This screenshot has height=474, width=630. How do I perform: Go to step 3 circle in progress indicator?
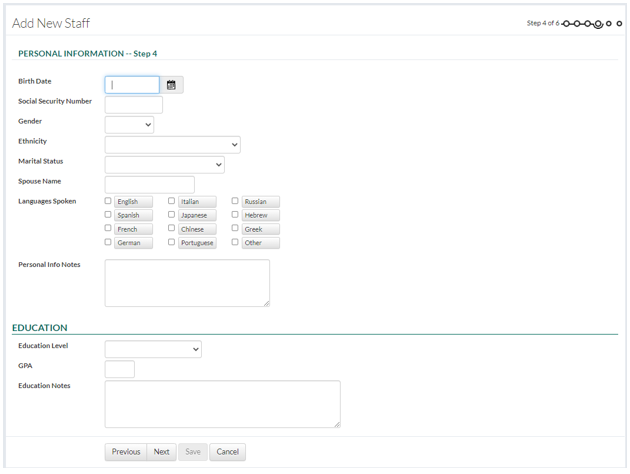(x=587, y=24)
